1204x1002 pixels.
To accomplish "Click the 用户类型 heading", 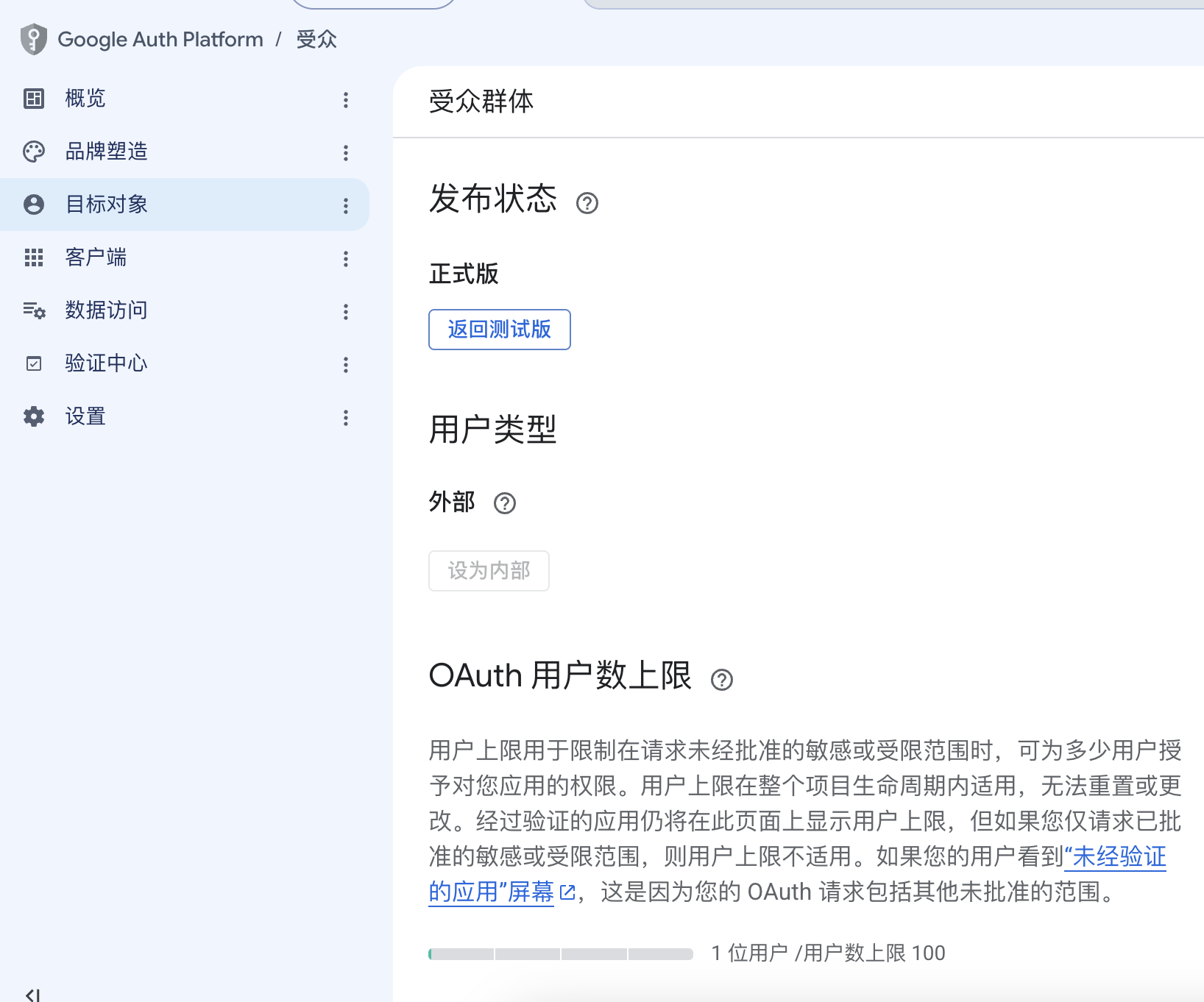I will point(493,430).
